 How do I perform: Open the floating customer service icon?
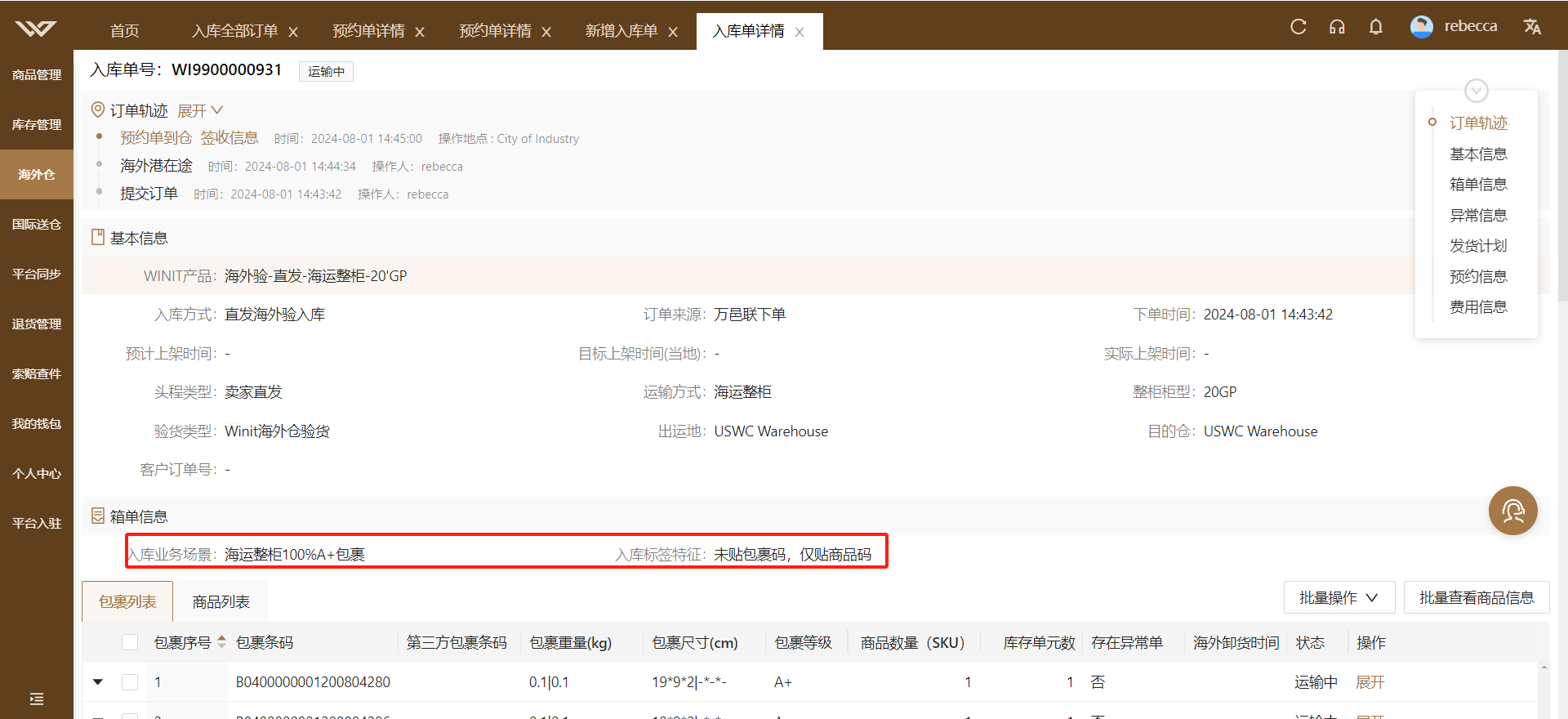(x=1512, y=511)
